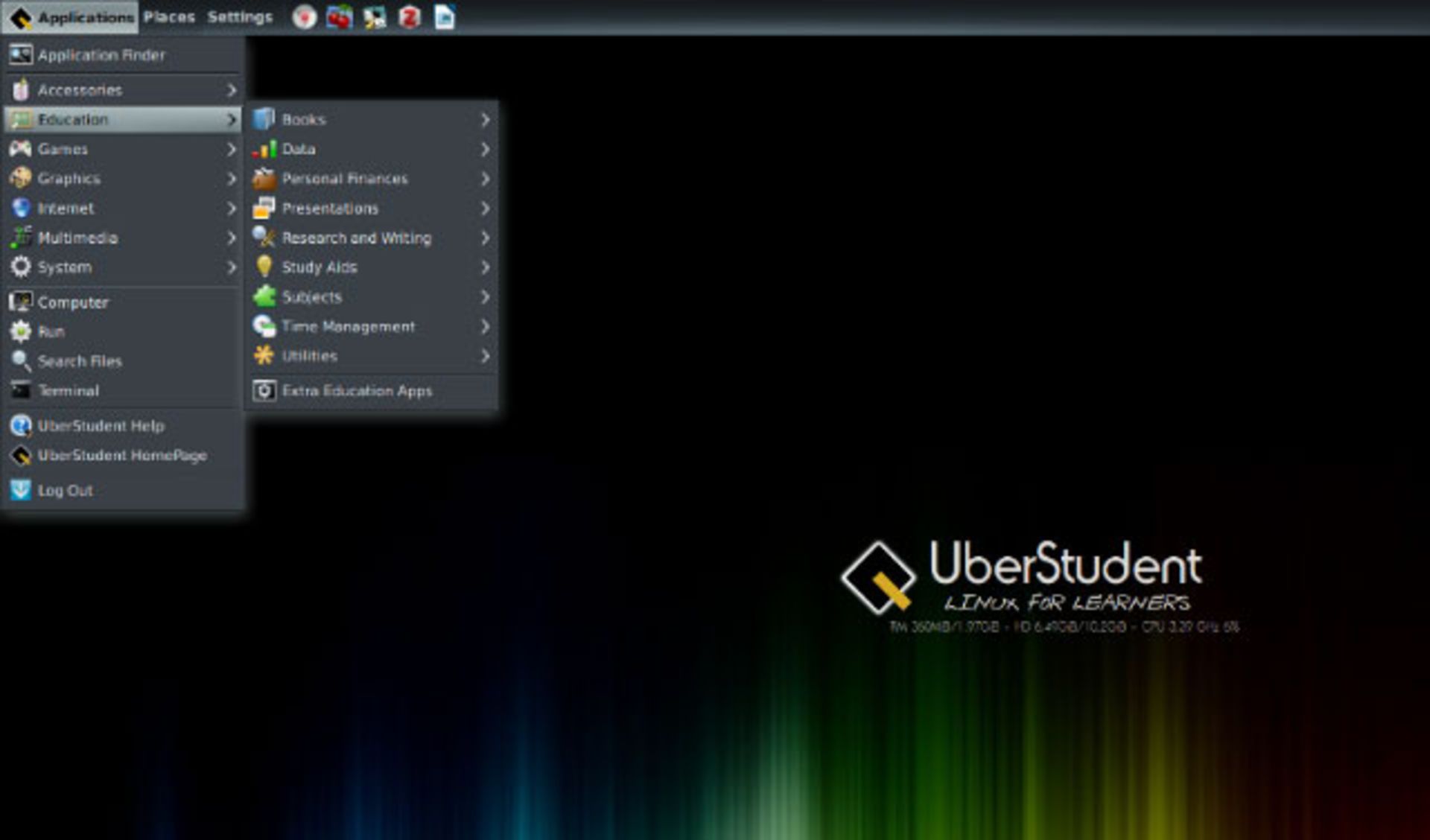Expand the Games submenu arrow
The height and width of the screenshot is (840, 1430).
point(232,149)
